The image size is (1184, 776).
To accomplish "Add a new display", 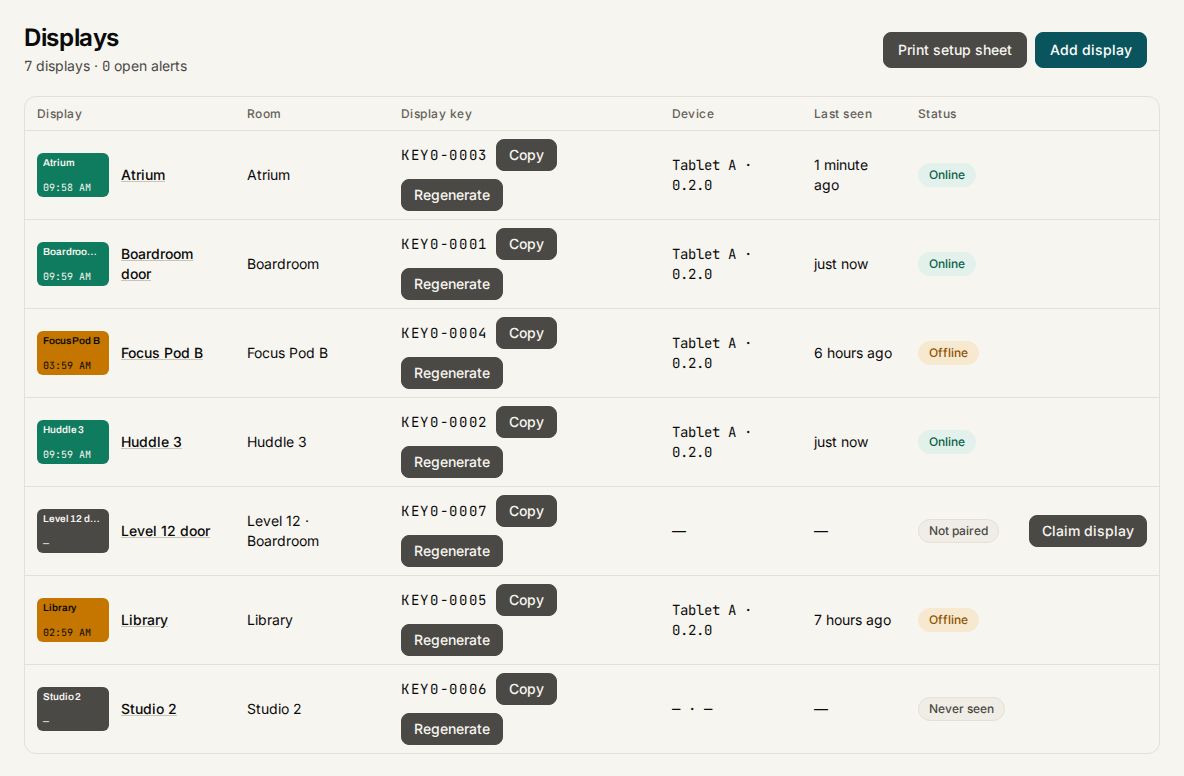I will pyautogui.click(x=1090, y=50).
